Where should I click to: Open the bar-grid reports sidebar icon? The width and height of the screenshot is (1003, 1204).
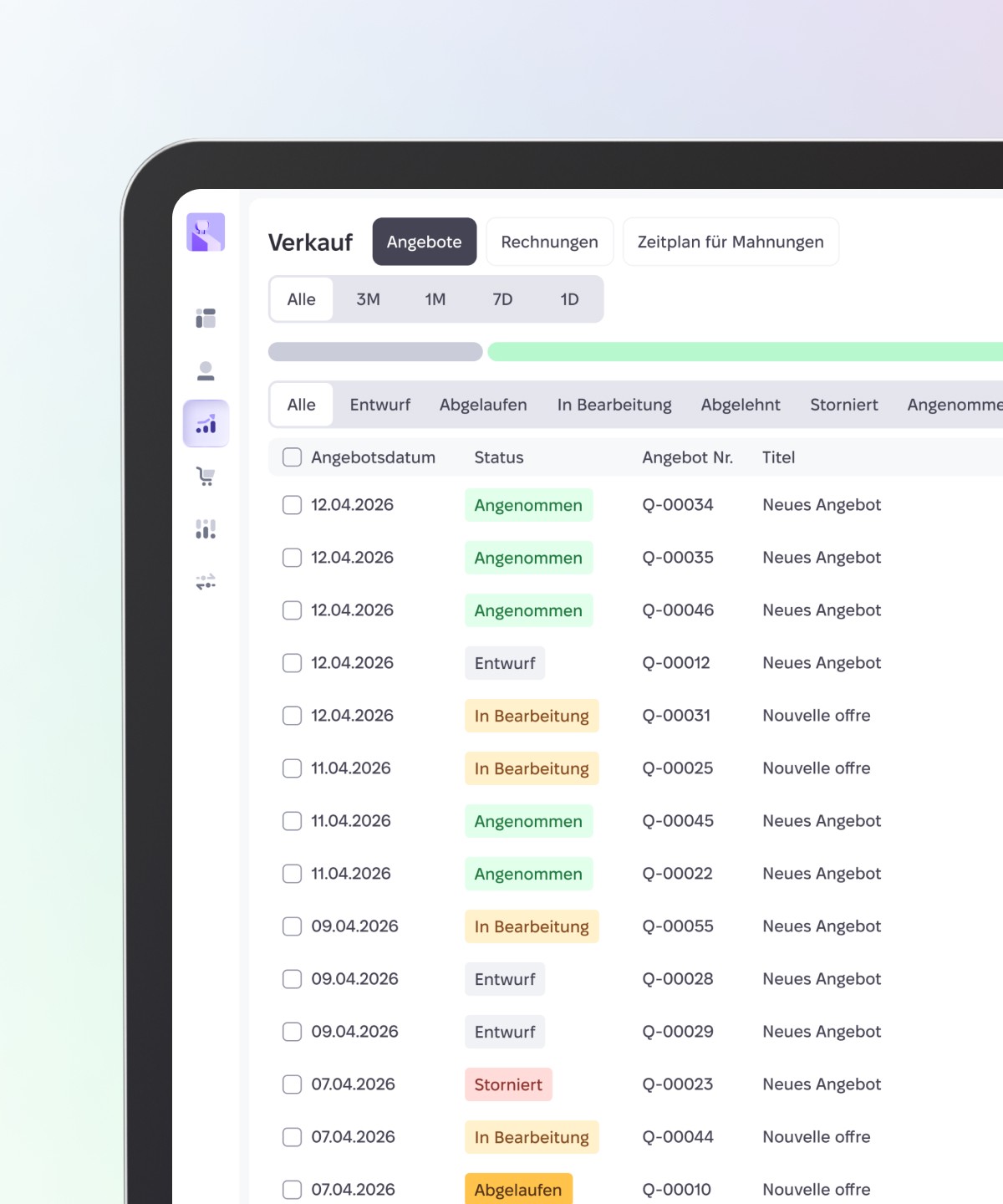(206, 529)
